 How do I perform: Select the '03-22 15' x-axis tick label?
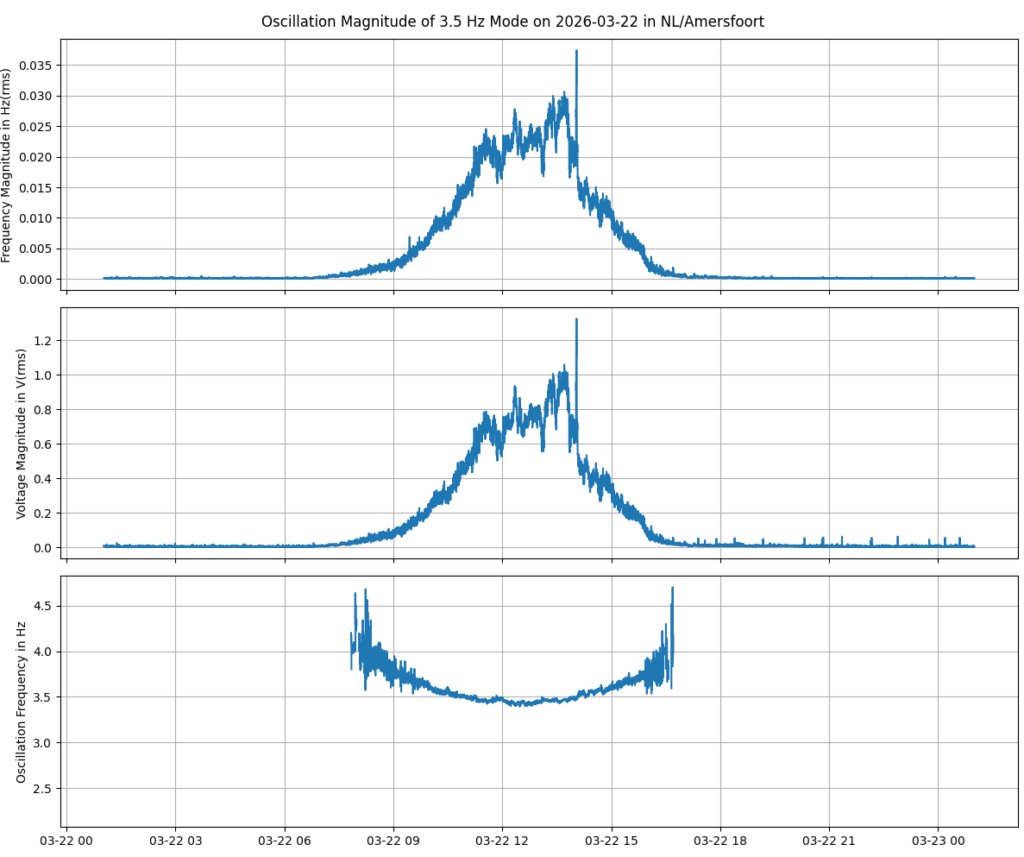pyautogui.click(x=611, y=842)
